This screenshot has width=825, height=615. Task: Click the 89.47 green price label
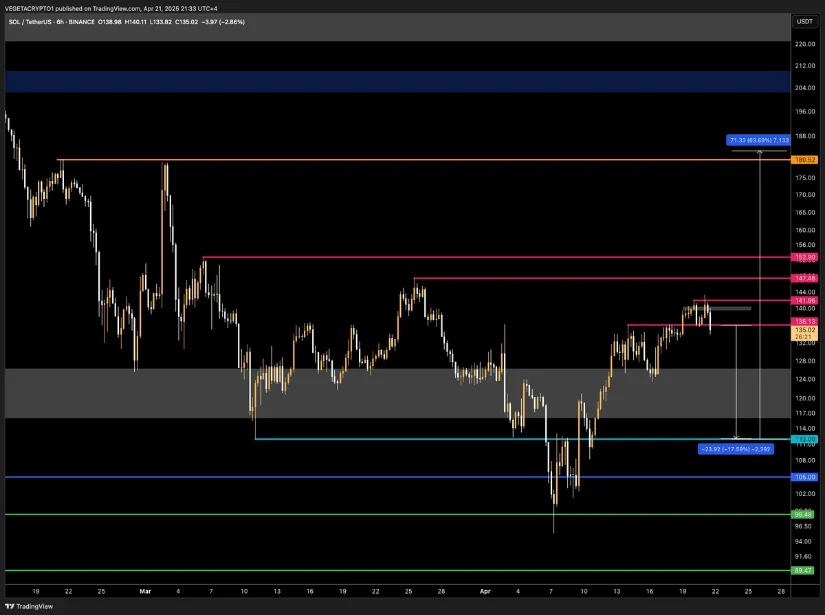804,570
